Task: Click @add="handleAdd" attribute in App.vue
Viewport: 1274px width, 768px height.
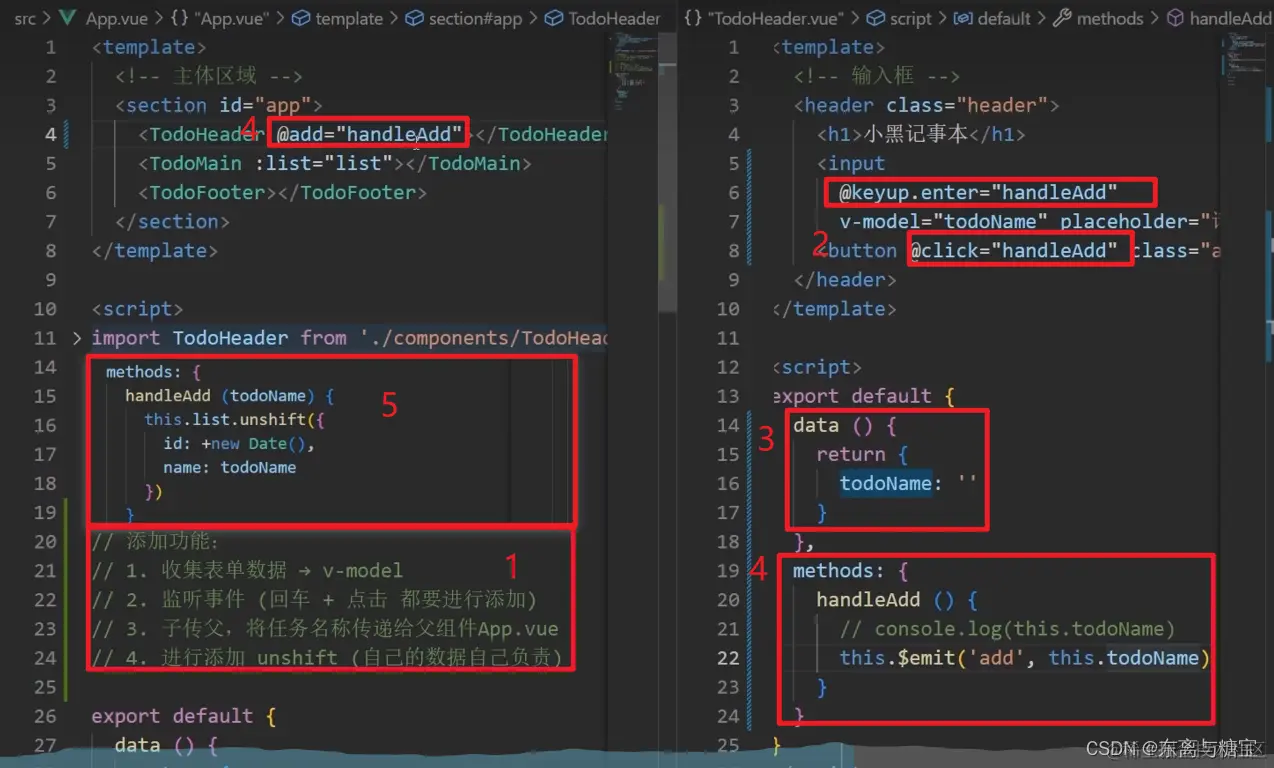Action: pyautogui.click(x=370, y=134)
